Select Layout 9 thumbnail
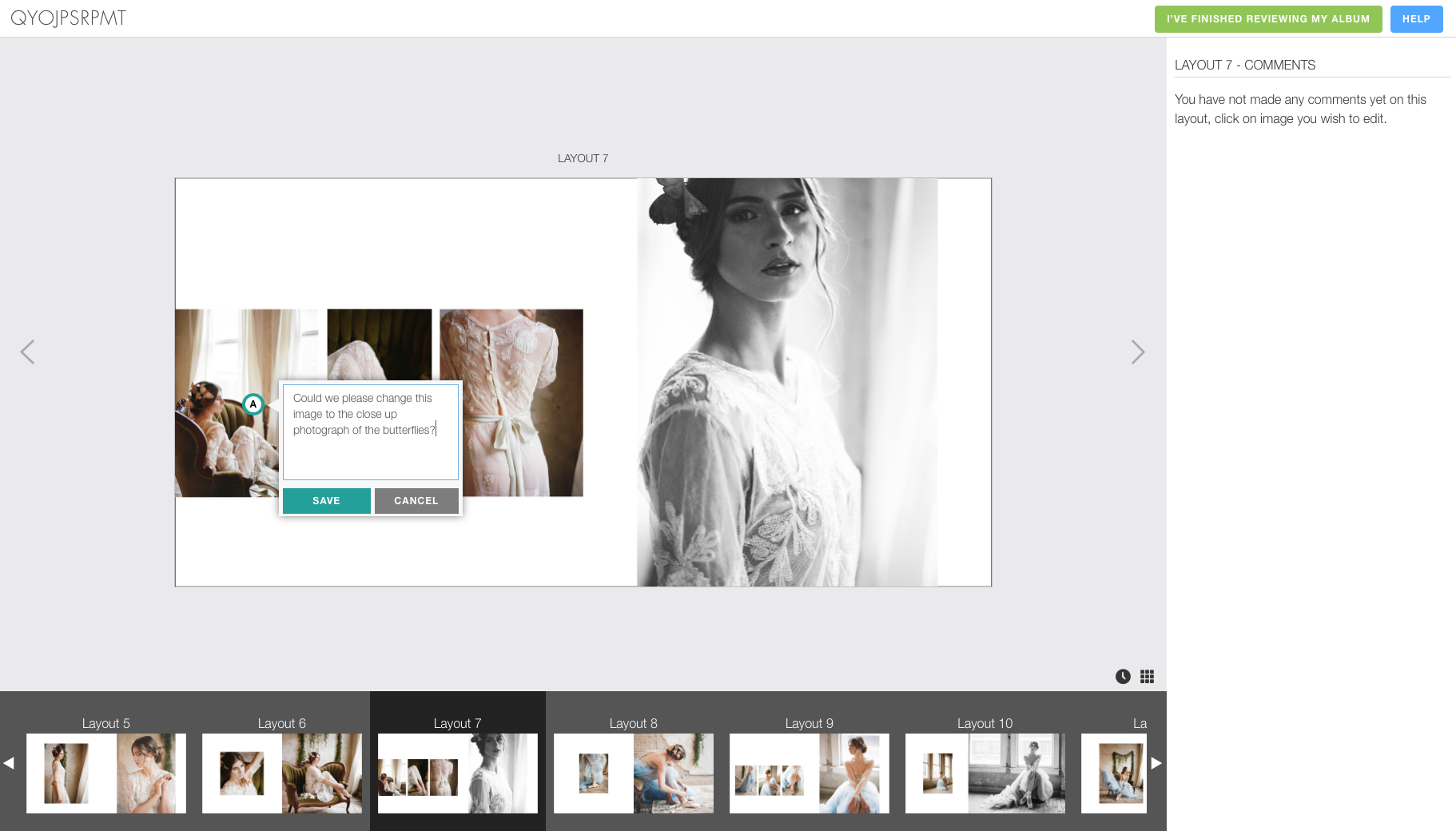This screenshot has width=1456, height=831. point(810,773)
